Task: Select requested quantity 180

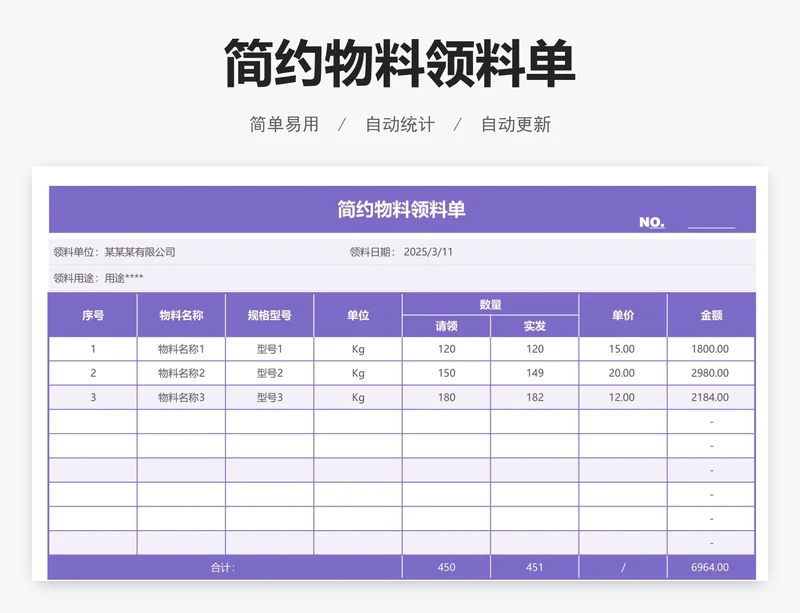Action: coord(446,398)
